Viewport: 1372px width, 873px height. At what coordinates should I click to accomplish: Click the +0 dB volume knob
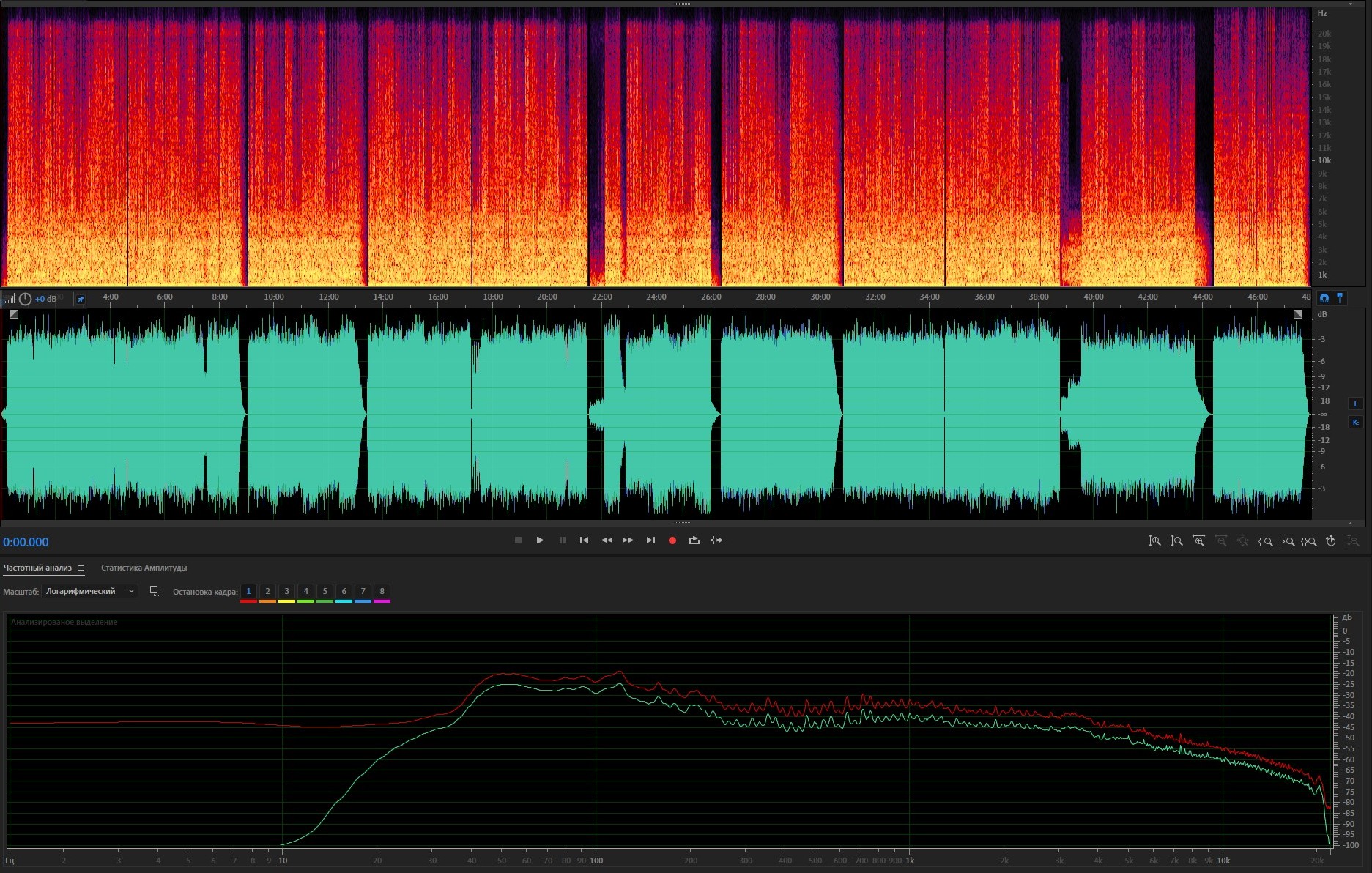26,299
